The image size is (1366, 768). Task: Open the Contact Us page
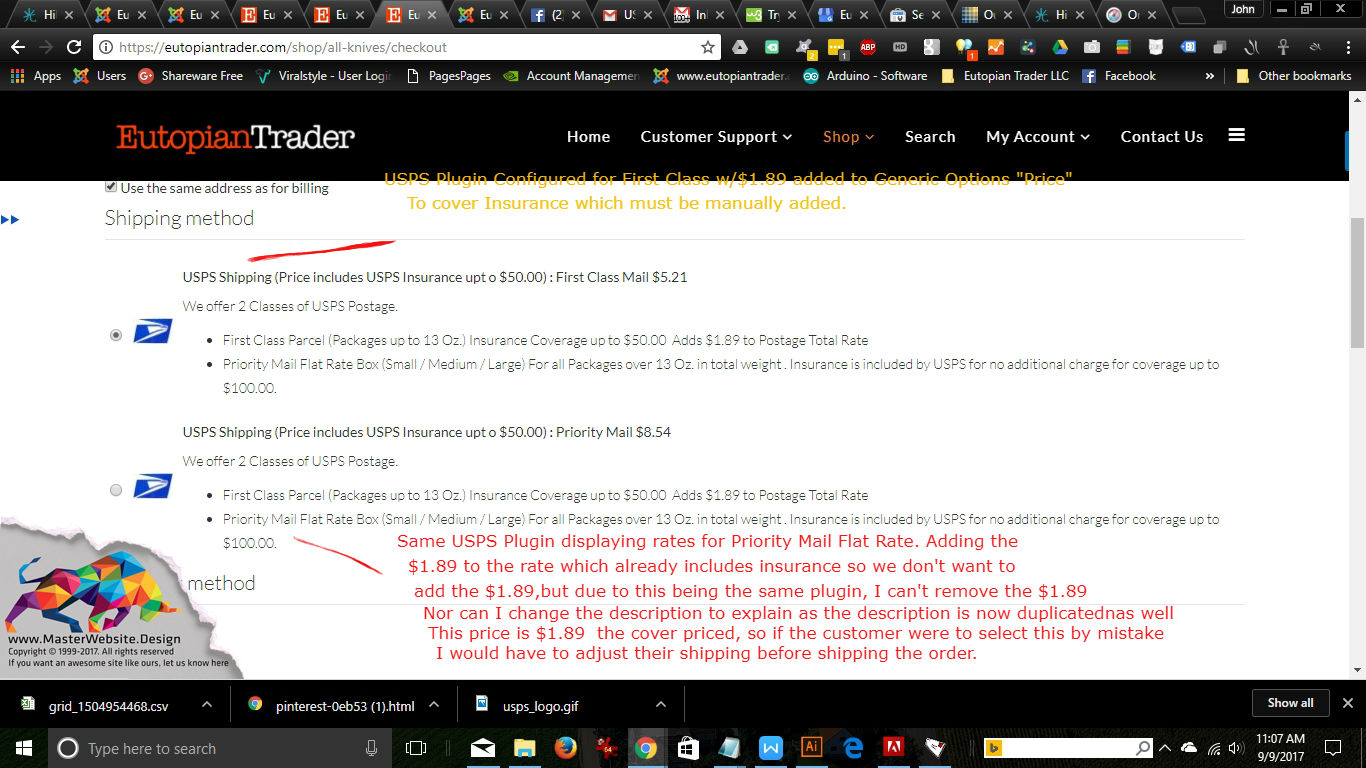(1162, 136)
